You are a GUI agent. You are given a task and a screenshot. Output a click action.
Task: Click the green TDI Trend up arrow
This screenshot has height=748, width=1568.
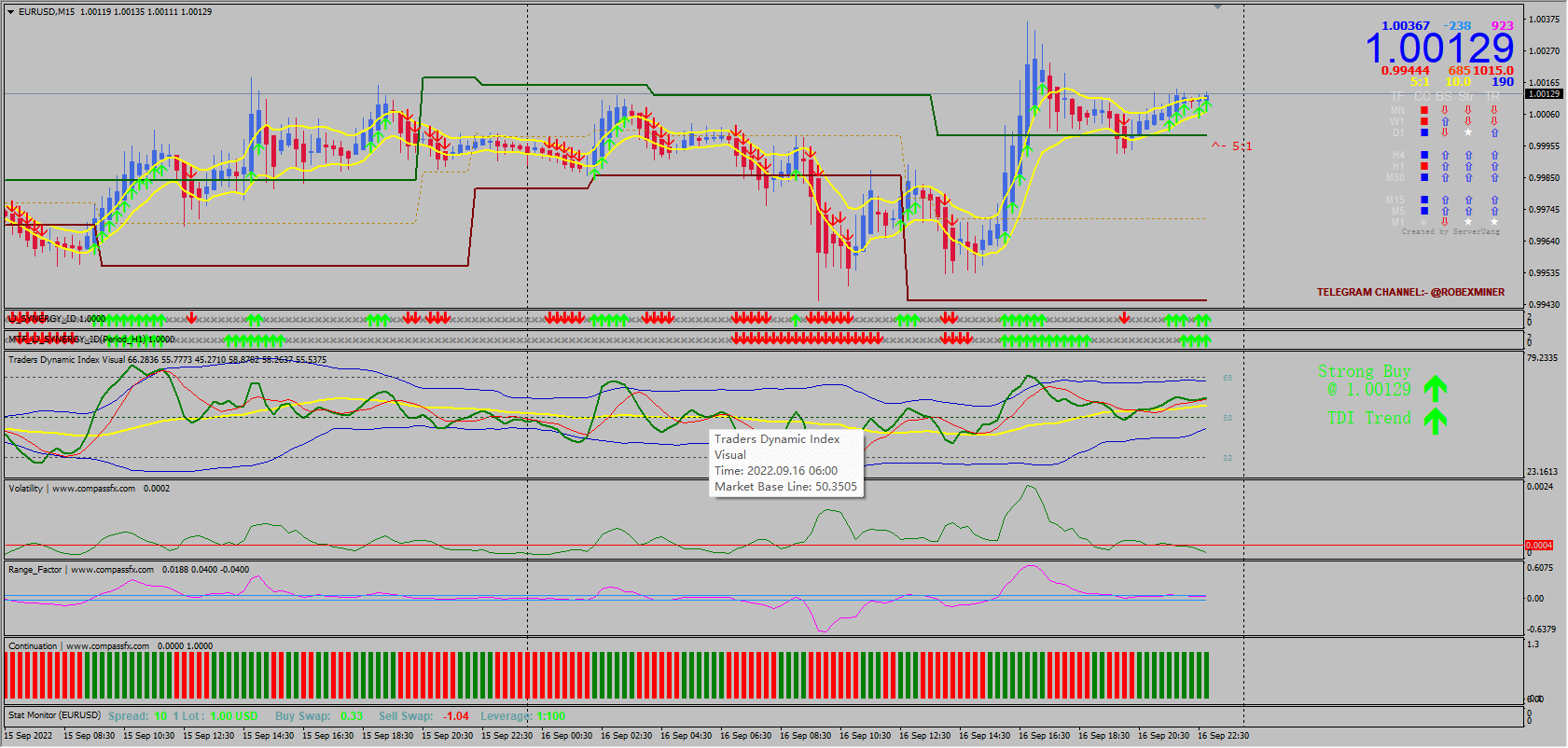1436,421
